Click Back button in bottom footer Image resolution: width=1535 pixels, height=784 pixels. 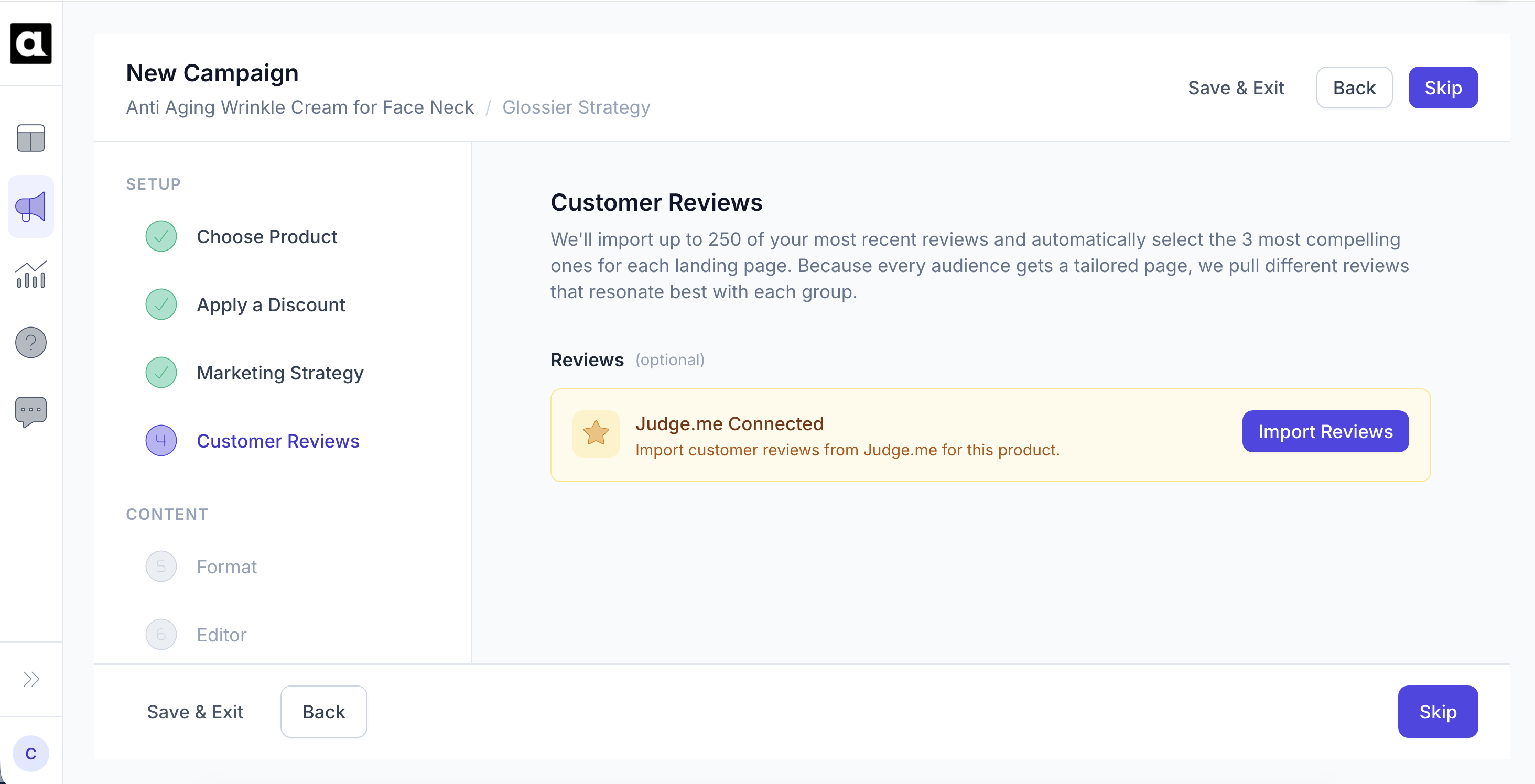pos(323,711)
